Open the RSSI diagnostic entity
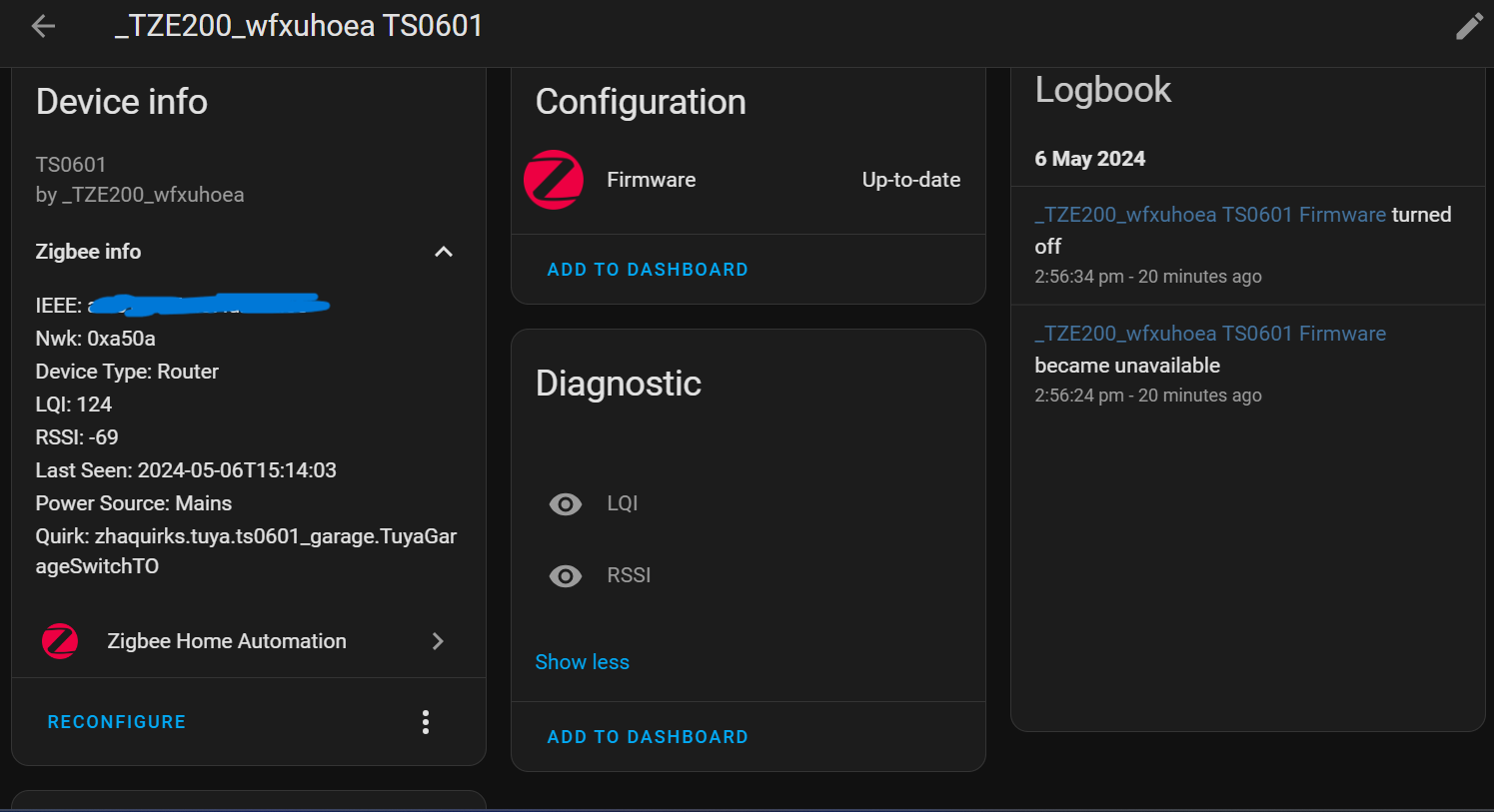This screenshot has height=812, width=1494. [629, 576]
